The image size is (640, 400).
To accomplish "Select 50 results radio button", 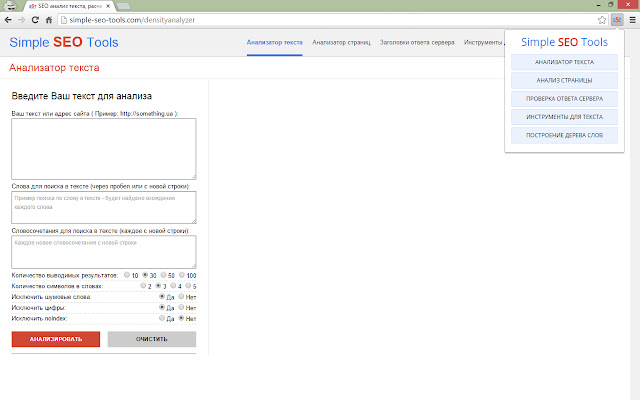I will click(163, 275).
